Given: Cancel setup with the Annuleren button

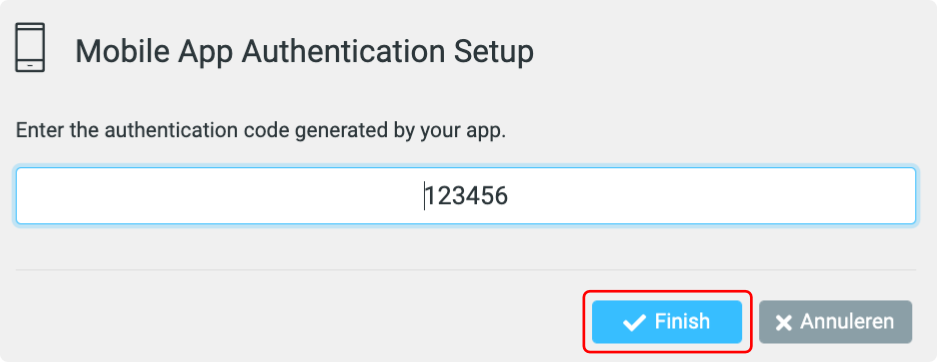Looking at the screenshot, I should click(x=835, y=322).
